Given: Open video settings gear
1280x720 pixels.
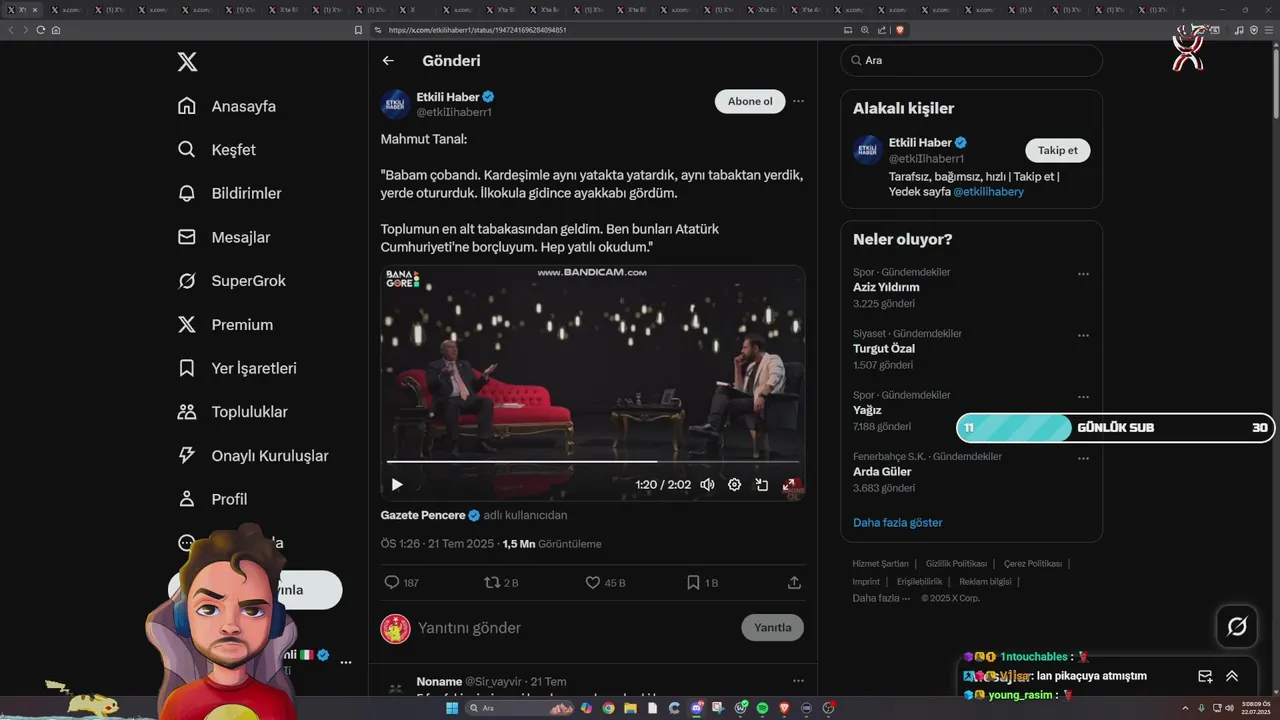Looking at the screenshot, I should (734, 485).
